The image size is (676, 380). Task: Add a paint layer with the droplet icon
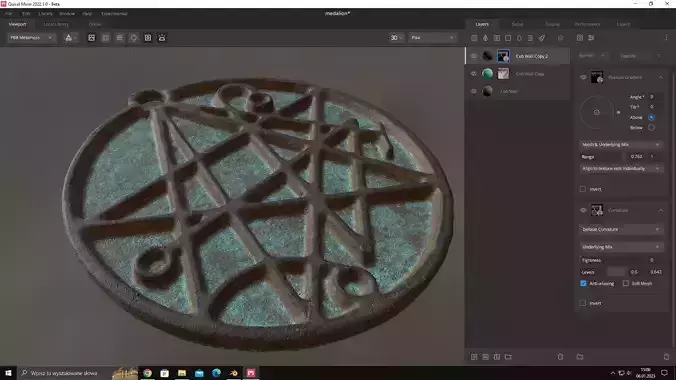tap(485, 38)
